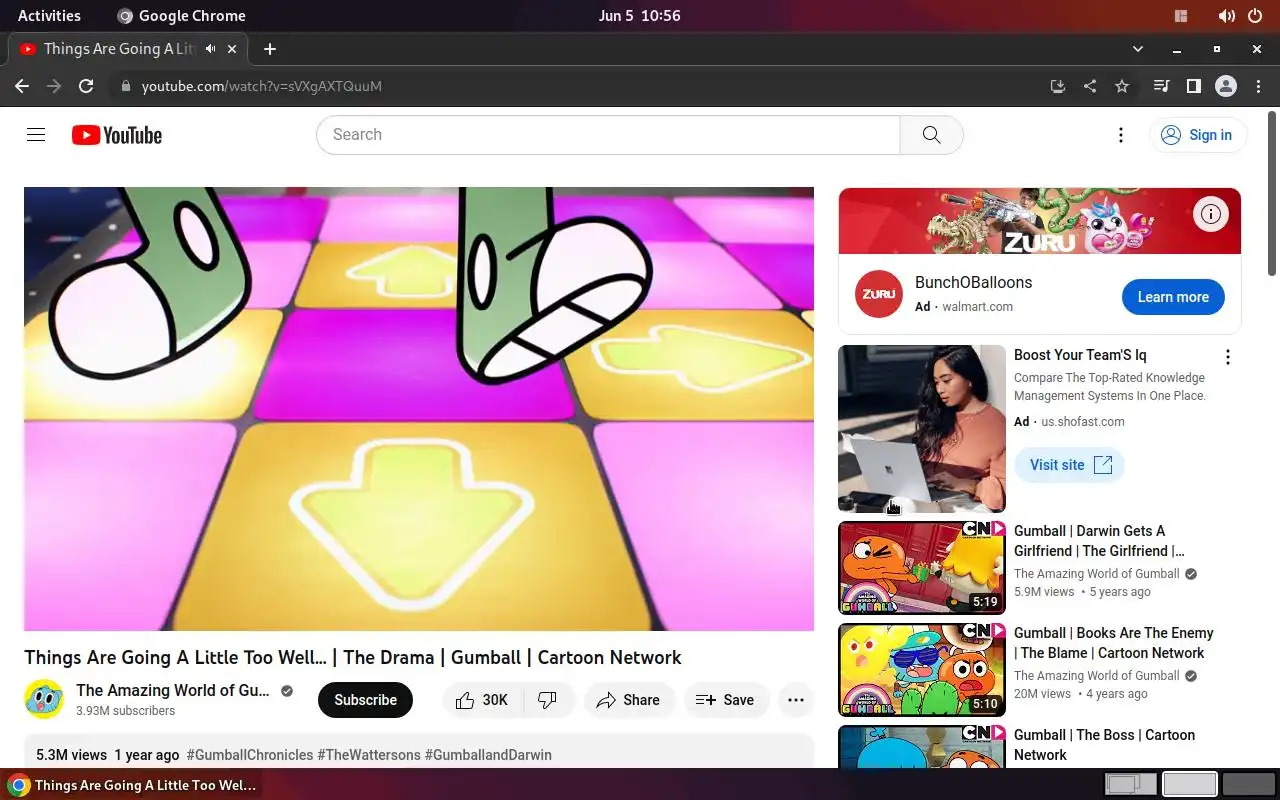Open Chrome's three-dot menu
1280x800 pixels.
pyautogui.click(x=1258, y=86)
